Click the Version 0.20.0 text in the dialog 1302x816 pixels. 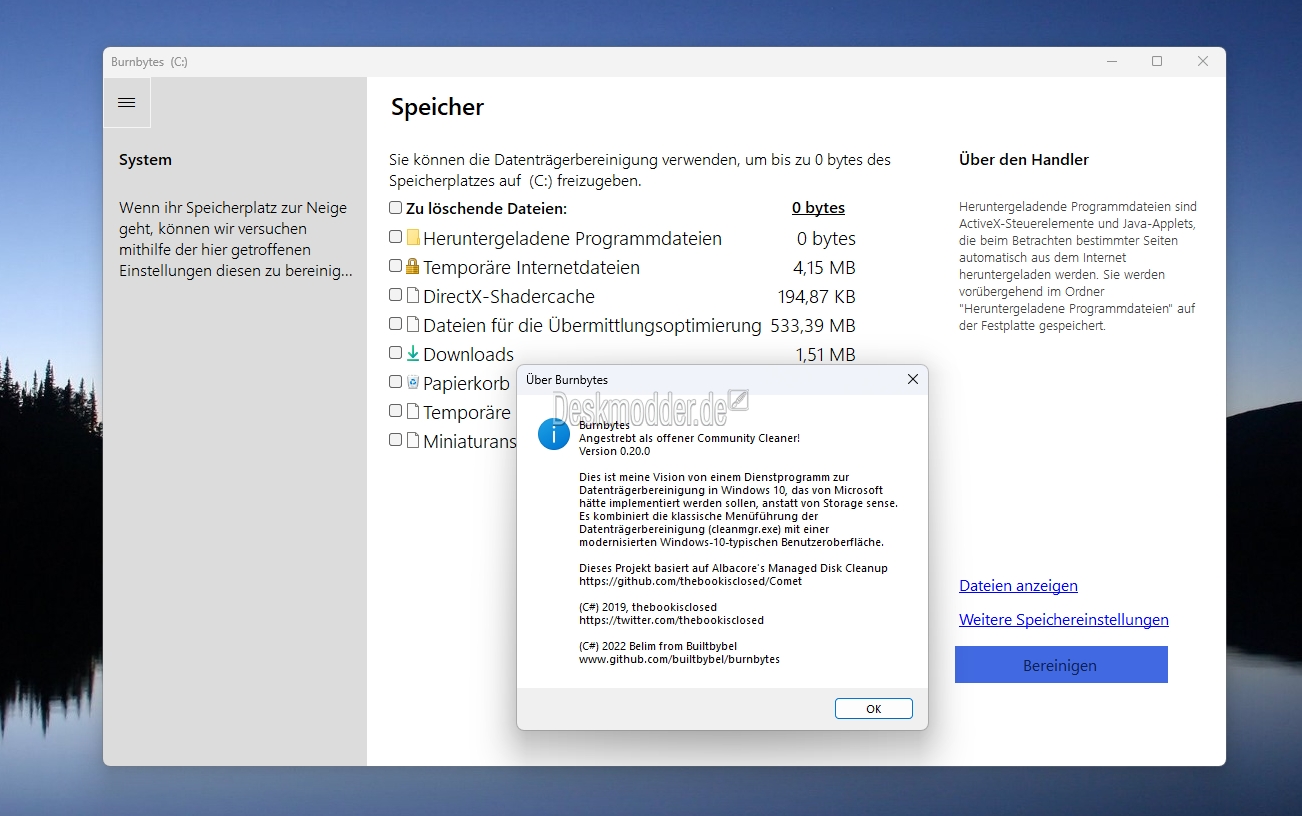click(x=614, y=451)
